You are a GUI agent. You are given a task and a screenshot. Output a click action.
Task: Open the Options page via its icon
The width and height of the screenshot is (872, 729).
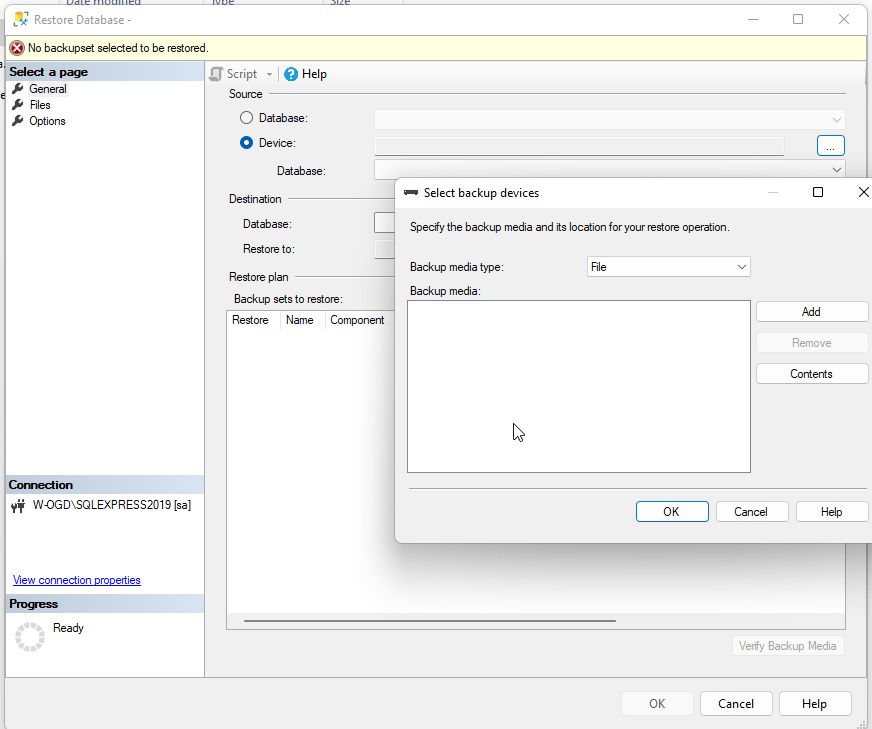pyautogui.click(x=16, y=120)
